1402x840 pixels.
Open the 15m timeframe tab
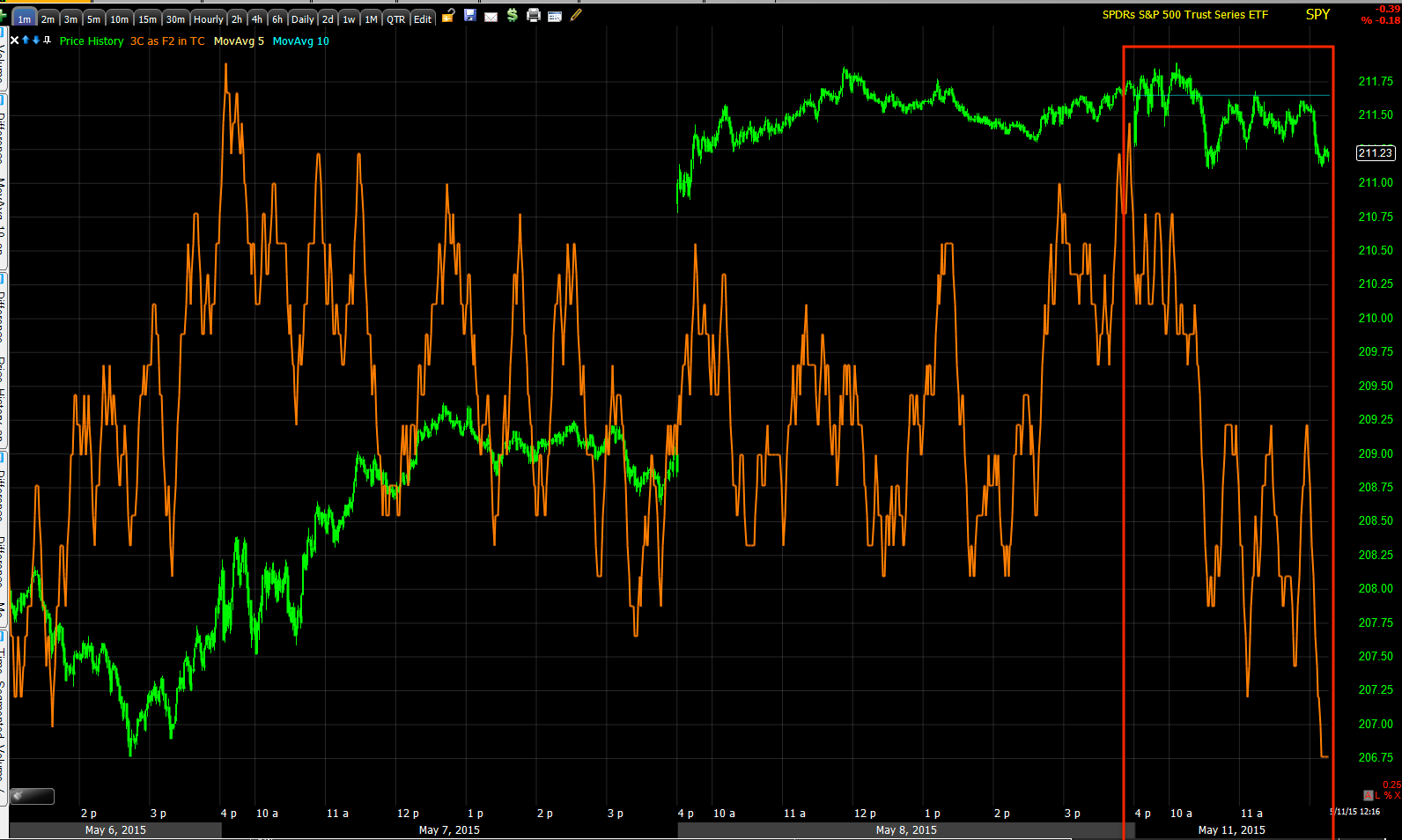pyautogui.click(x=148, y=18)
